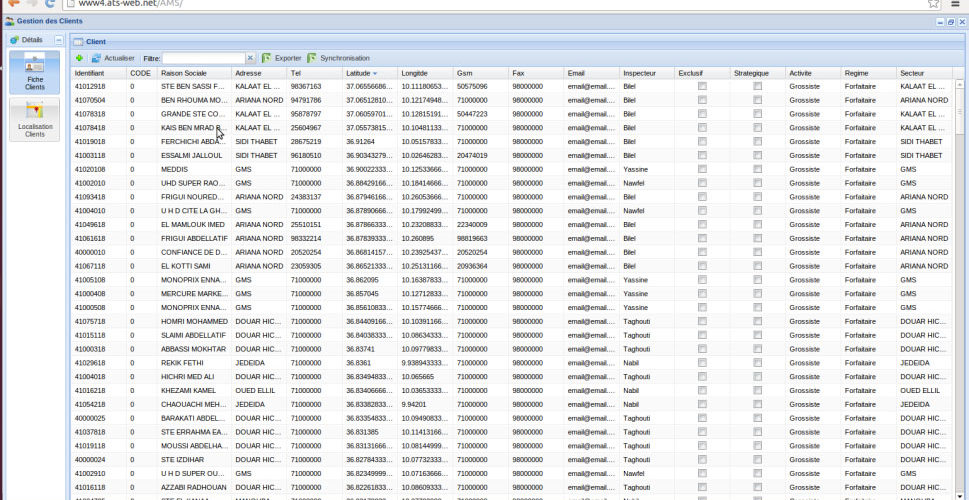Click the Actualiser refresh icon
This screenshot has height=500, width=969.
point(97,58)
